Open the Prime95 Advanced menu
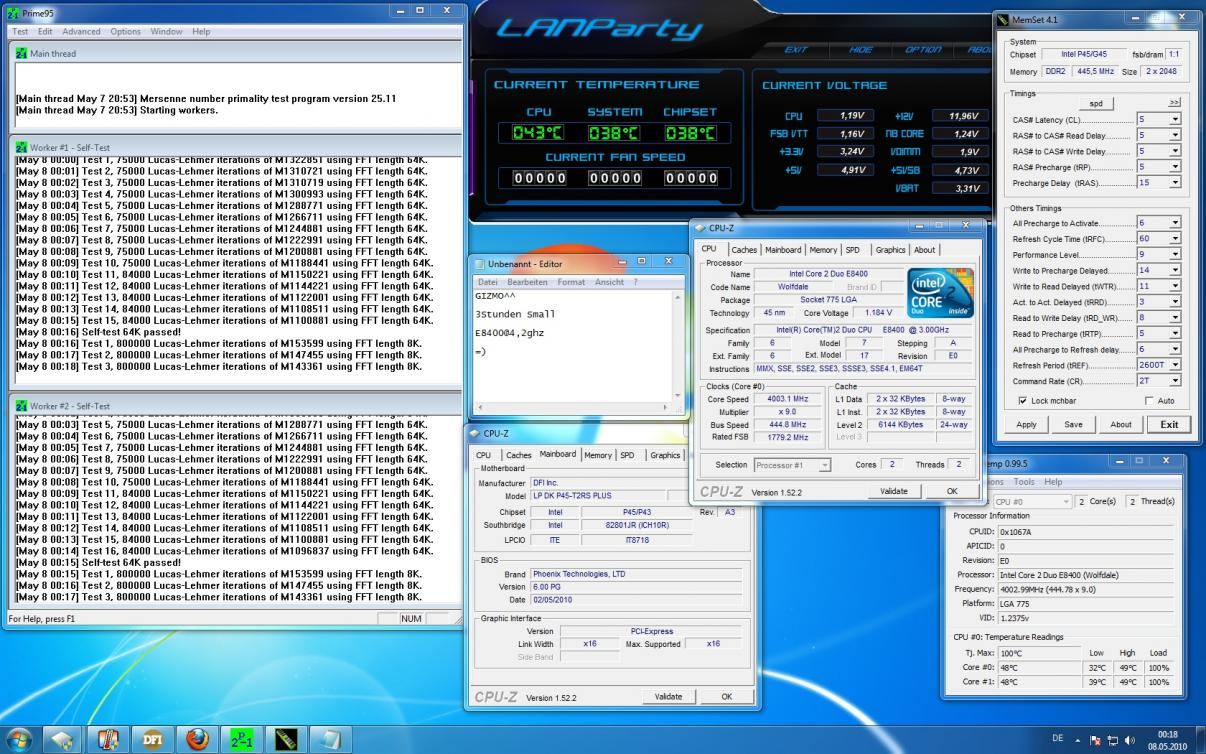The image size is (1206, 754). 81,31
